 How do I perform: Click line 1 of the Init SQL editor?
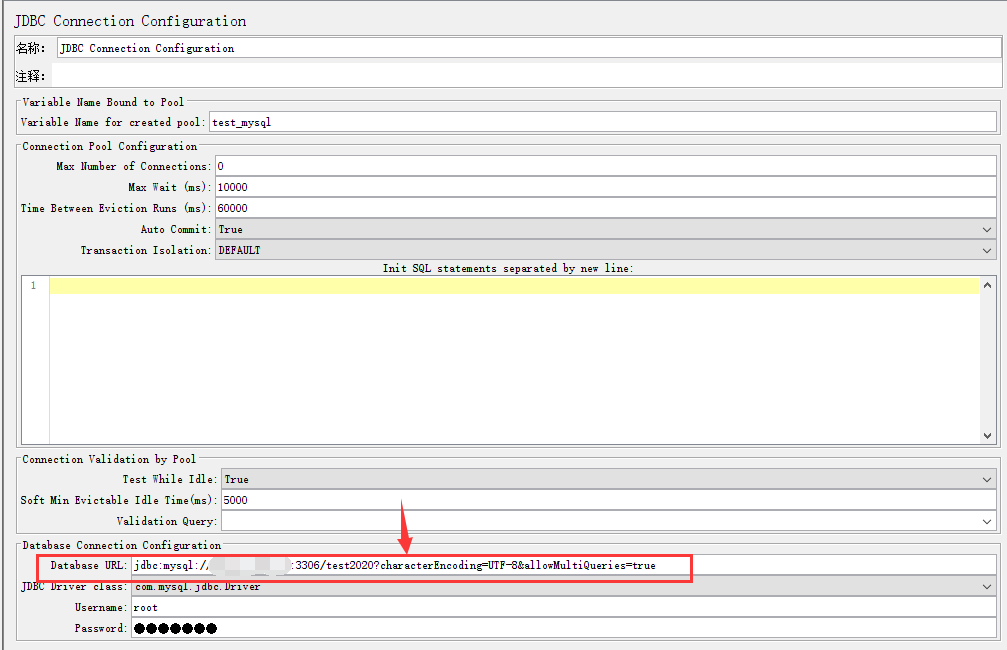(514, 286)
